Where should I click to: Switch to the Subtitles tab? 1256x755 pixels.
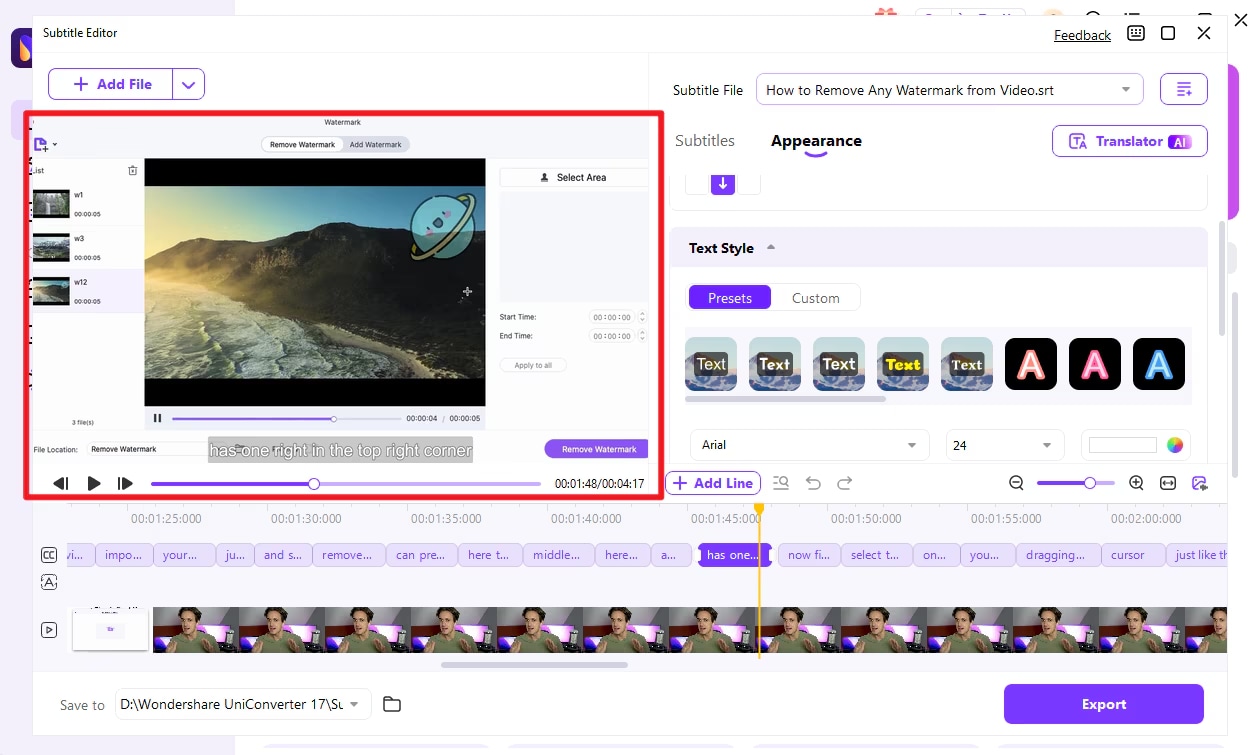[x=705, y=140]
